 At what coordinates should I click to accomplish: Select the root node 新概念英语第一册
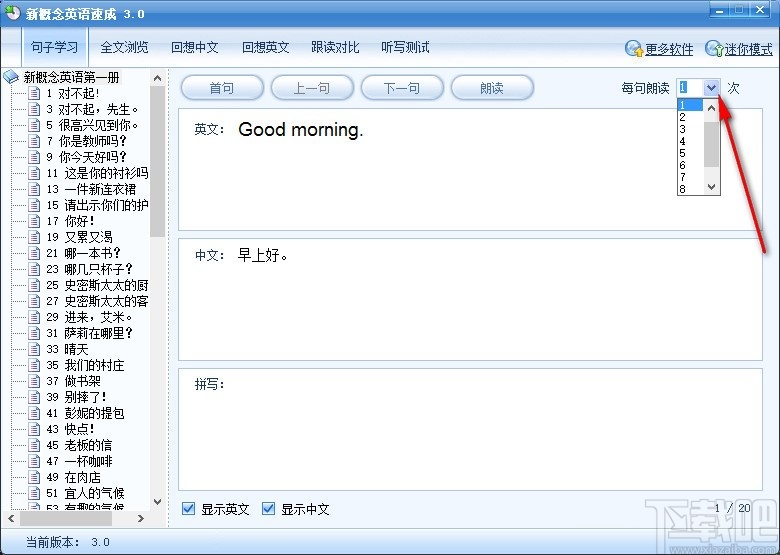72,77
